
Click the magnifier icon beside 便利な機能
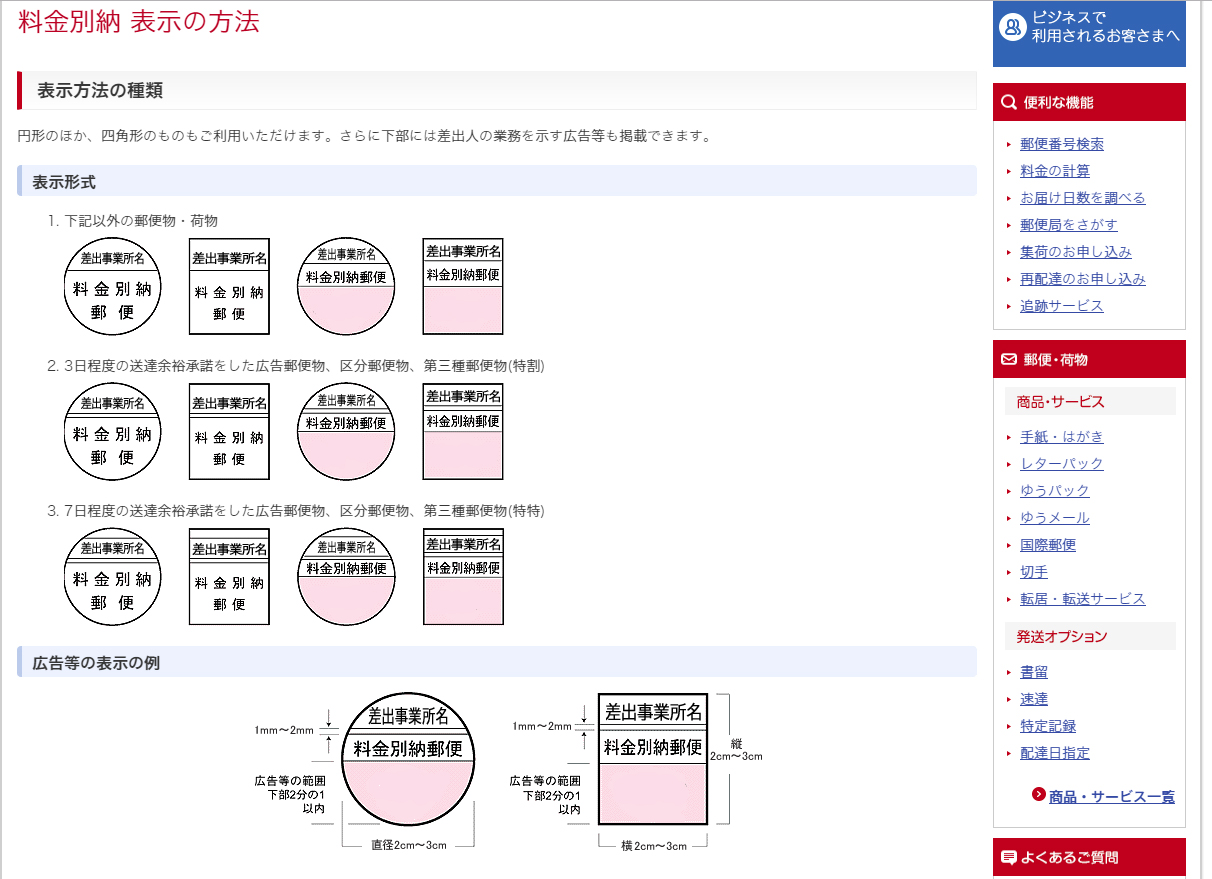click(x=1009, y=102)
